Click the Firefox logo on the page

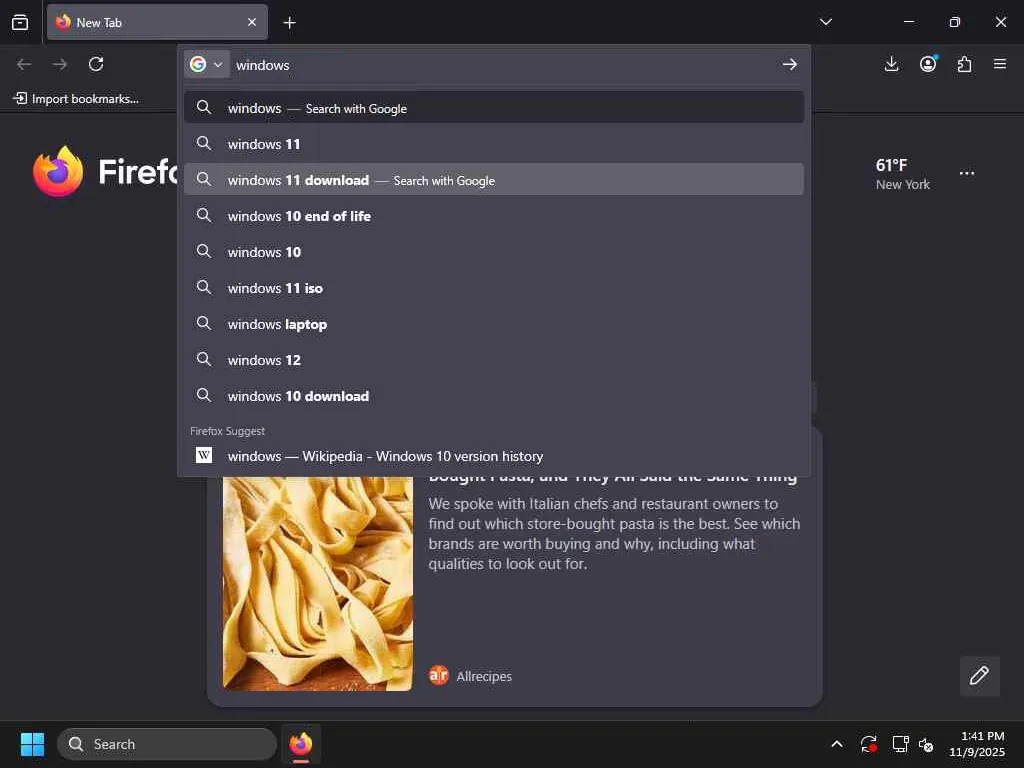[x=58, y=172]
